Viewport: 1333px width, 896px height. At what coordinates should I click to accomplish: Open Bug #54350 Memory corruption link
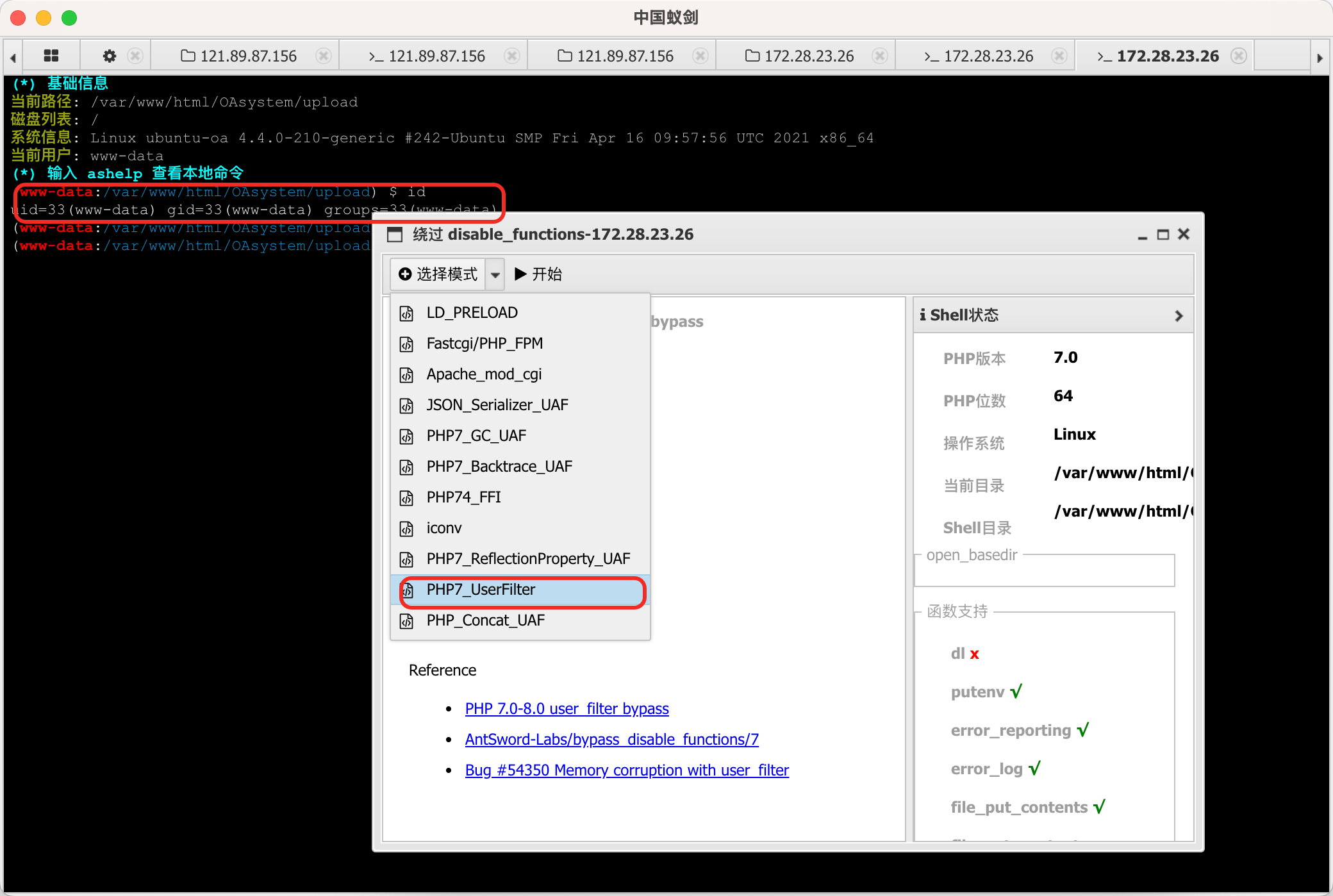coord(626,770)
